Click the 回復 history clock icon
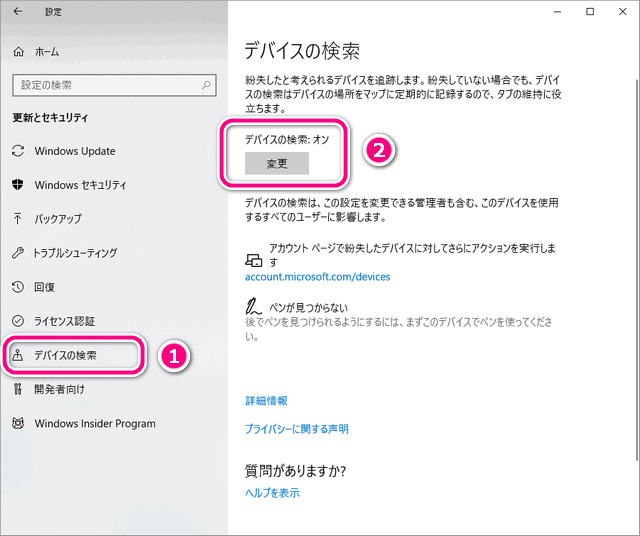The width and height of the screenshot is (640, 536). click(18, 287)
